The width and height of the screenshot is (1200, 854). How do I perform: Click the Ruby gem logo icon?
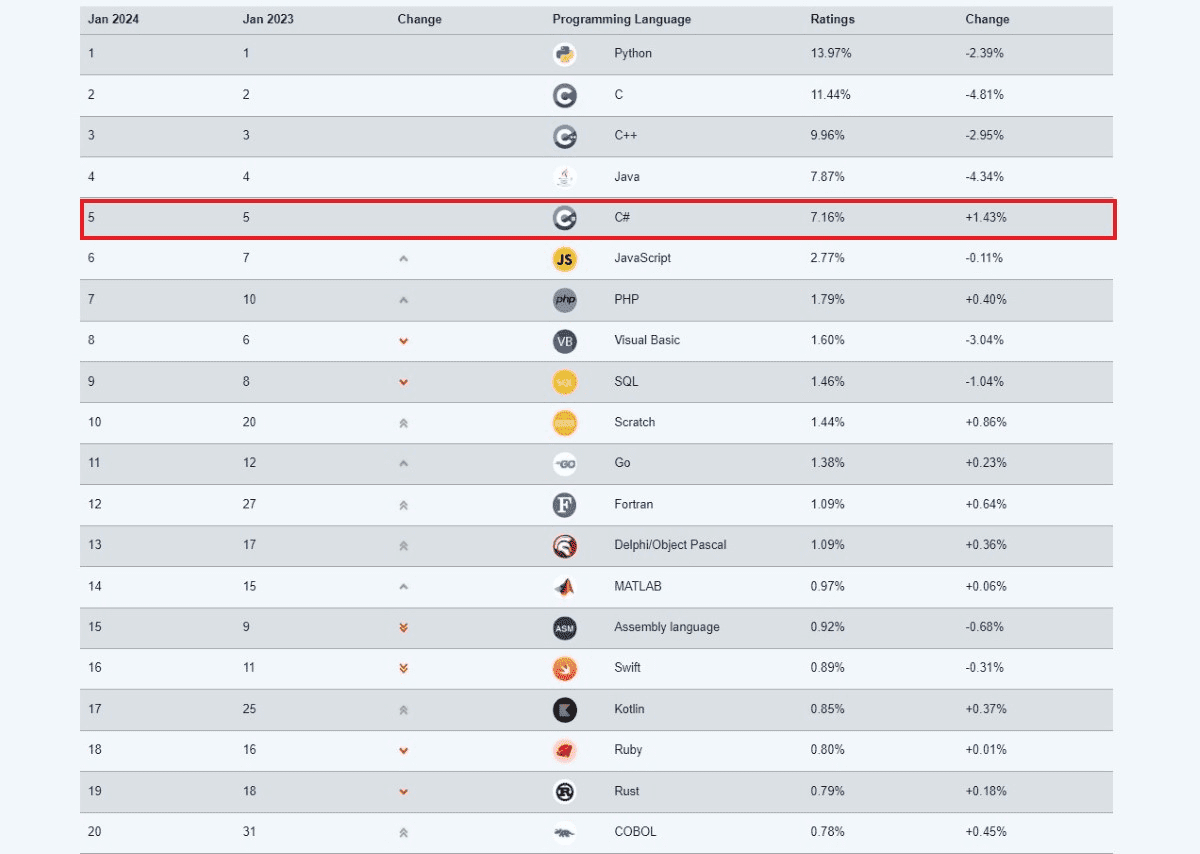(564, 751)
